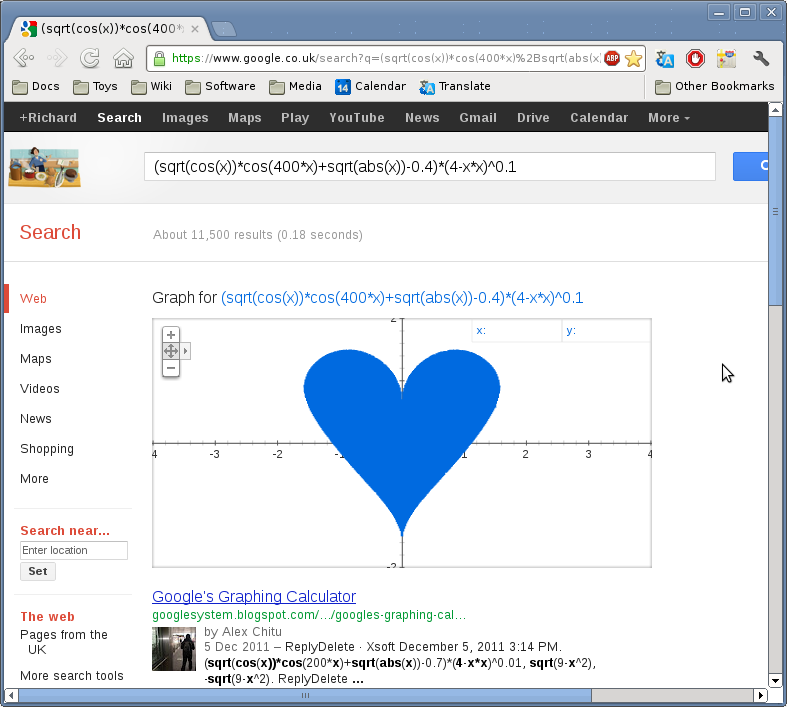Open Drive from the Google top bar
The width and height of the screenshot is (787, 707).
(x=533, y=118)
